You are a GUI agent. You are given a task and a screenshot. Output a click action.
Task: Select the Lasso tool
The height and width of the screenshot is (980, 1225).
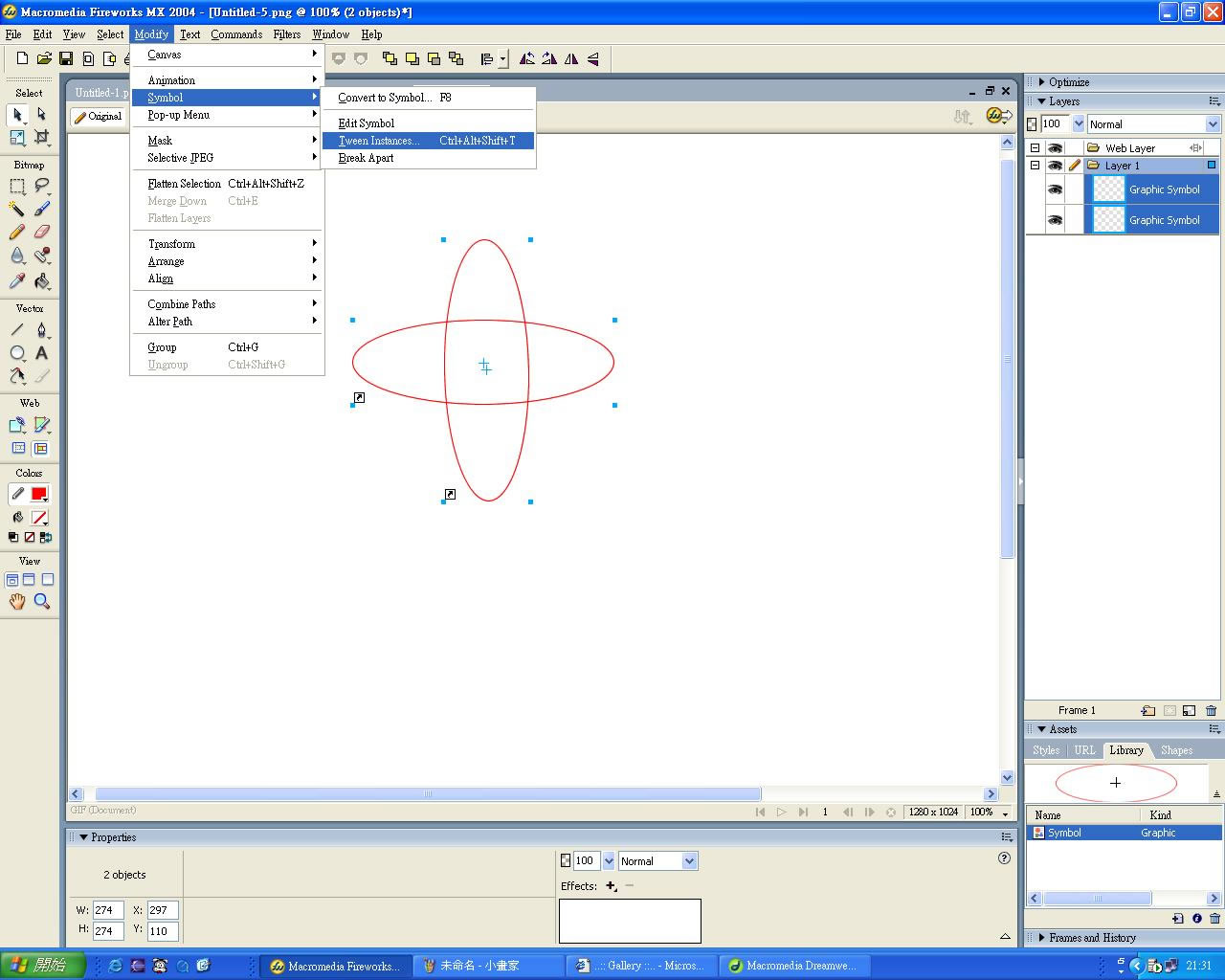[41, 186]
